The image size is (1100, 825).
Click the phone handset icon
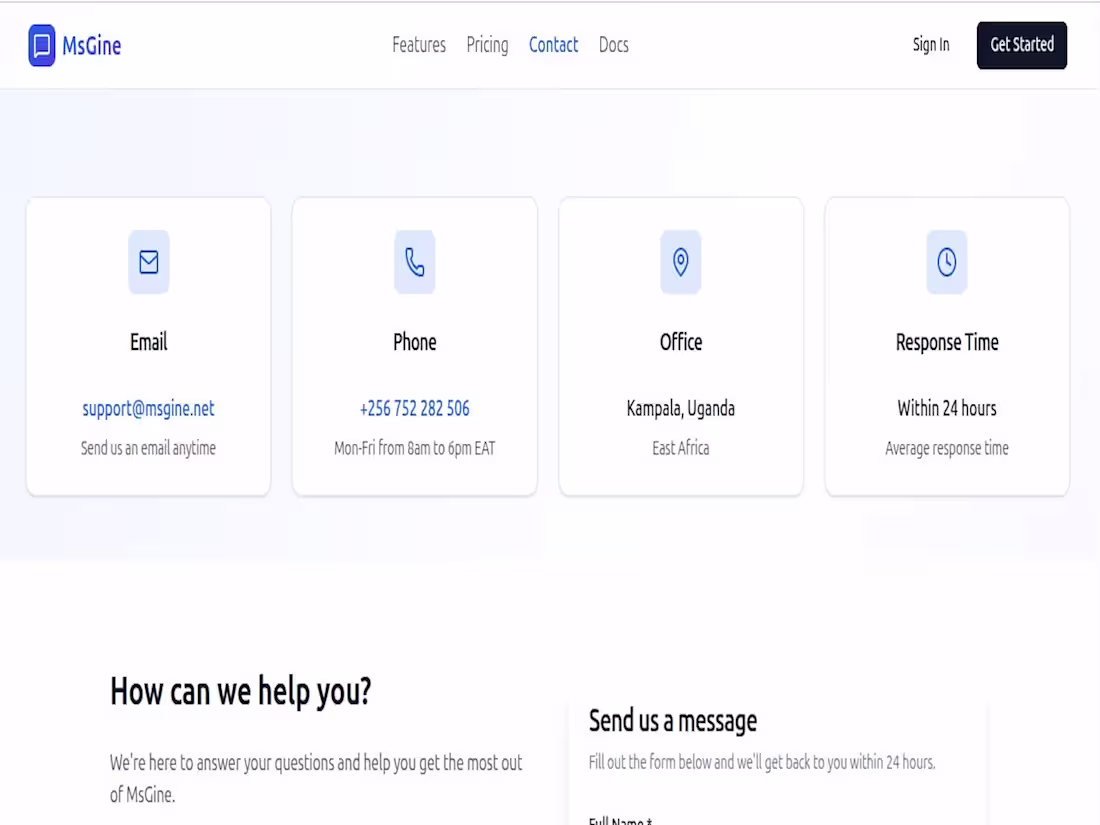tap(414, 262)
